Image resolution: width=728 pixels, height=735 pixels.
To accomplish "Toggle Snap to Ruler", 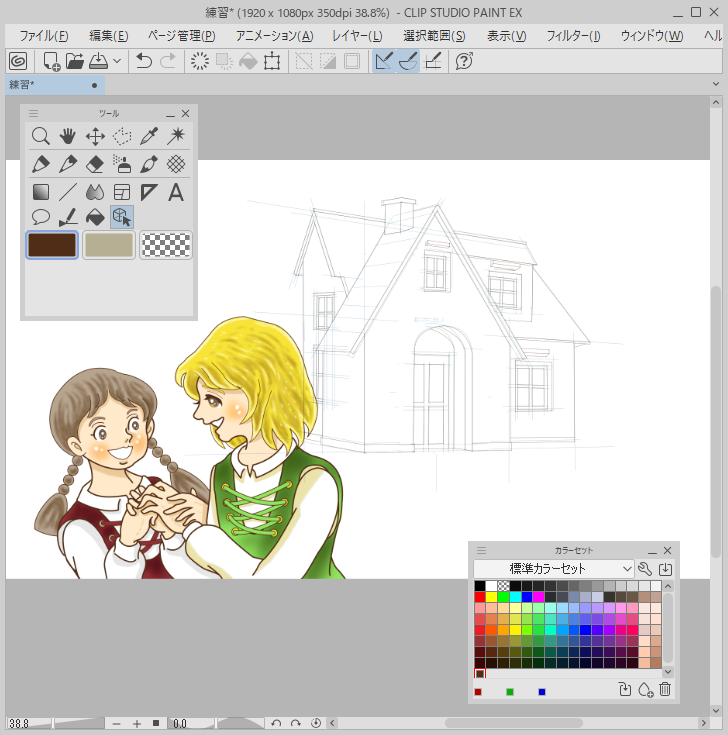I will [x=384, y=61].
